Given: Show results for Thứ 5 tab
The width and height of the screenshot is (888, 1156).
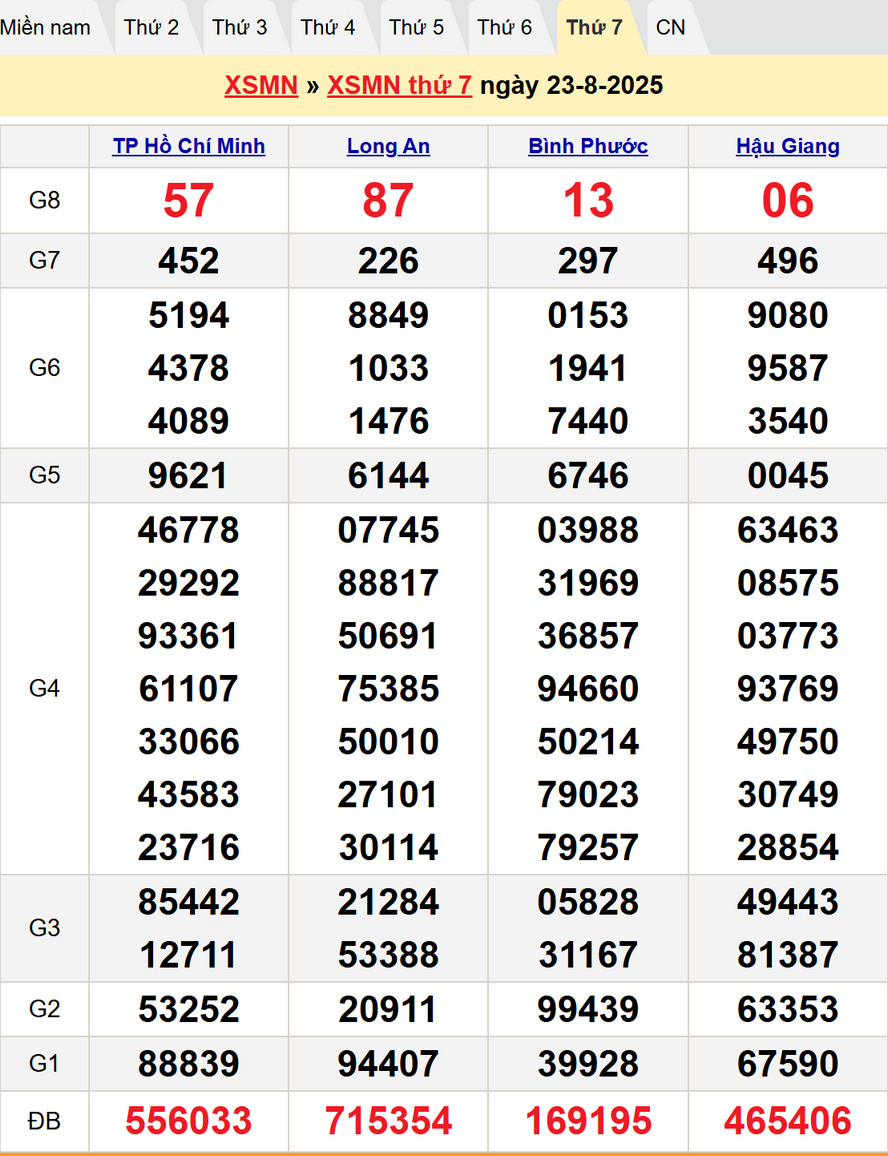Looking at the screenshot, I should [416, 27].
